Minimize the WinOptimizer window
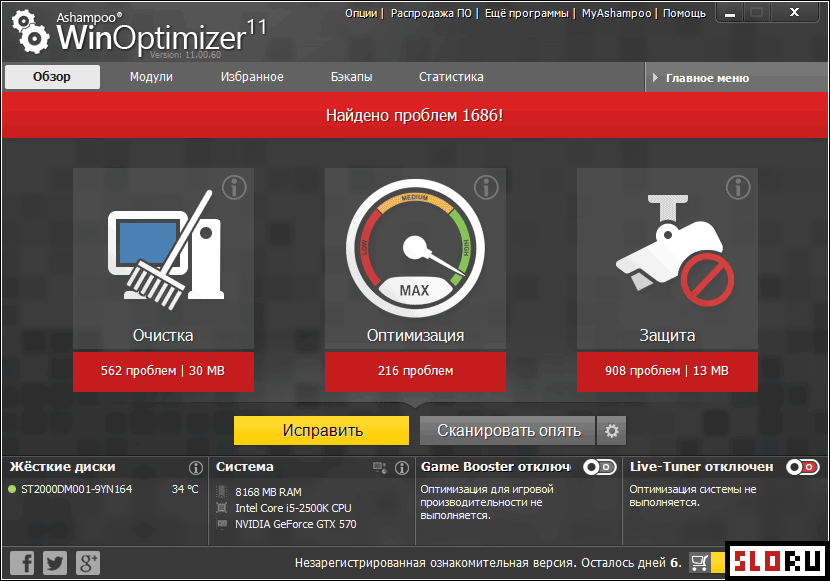Screen dimensions: 830x581 point(730,13)
